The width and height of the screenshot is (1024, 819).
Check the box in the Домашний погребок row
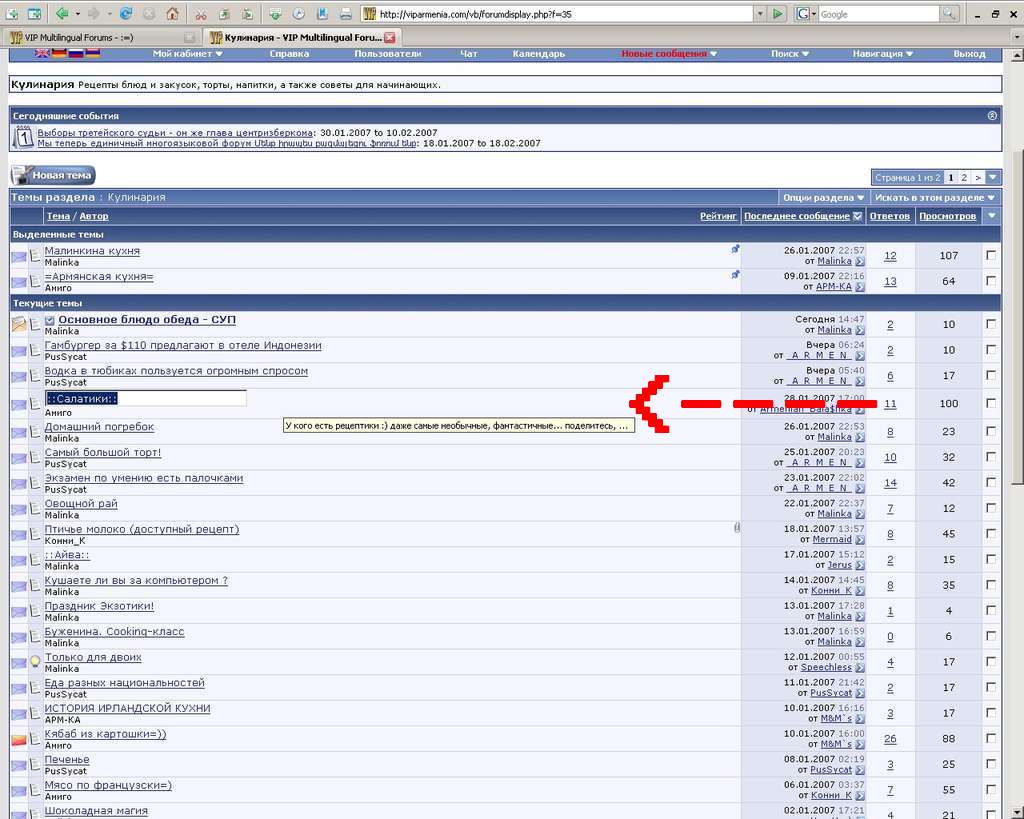(991, 432)
